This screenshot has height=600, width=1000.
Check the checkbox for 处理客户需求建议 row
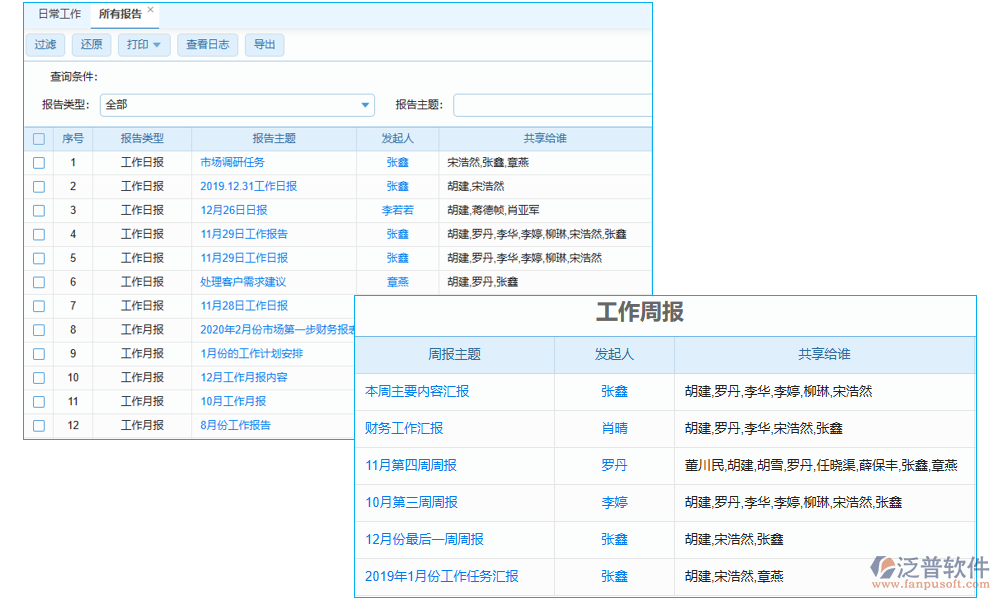click(38, 282)
